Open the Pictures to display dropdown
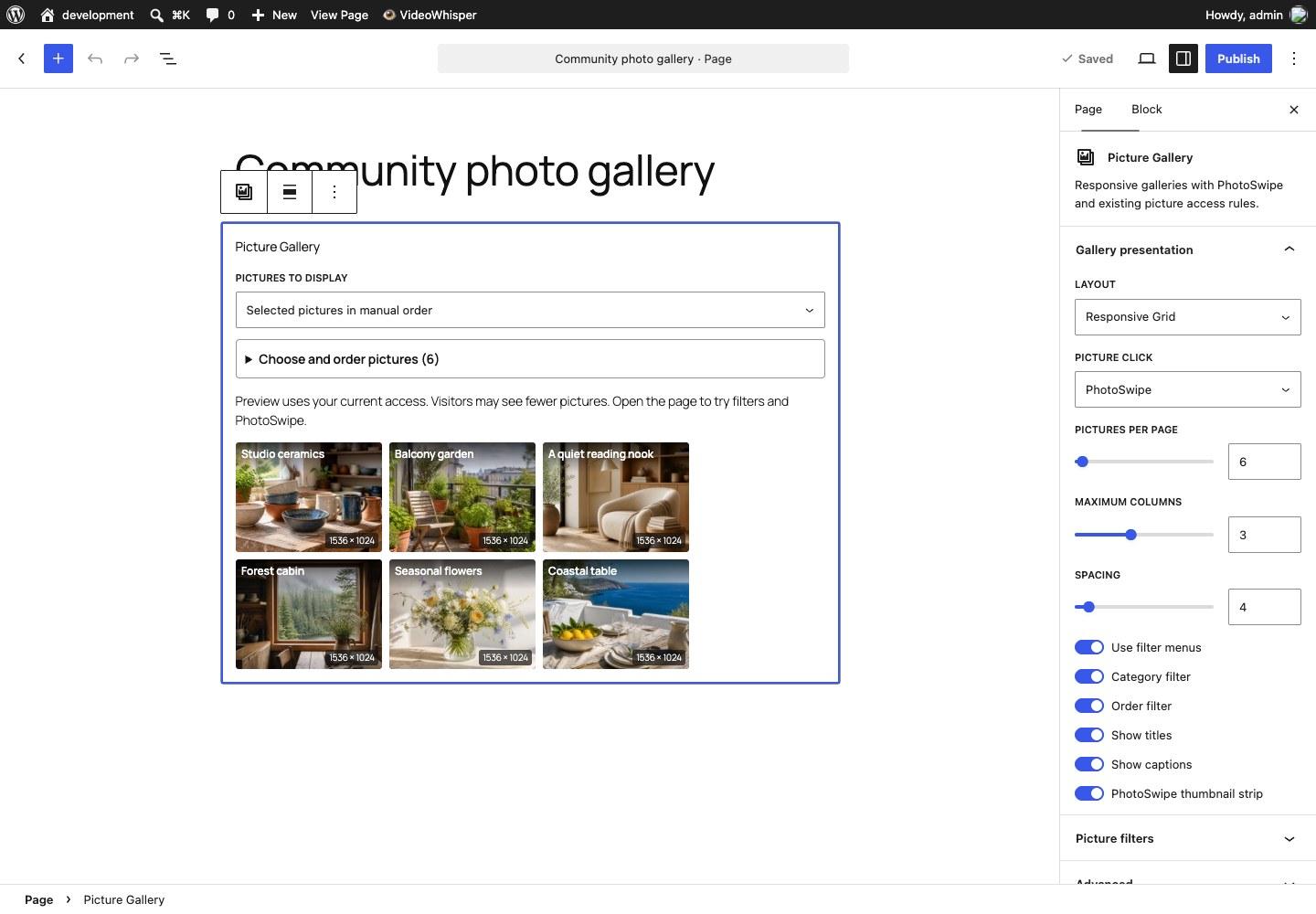This screenshot has width=1316, height=914. [530, 310]
